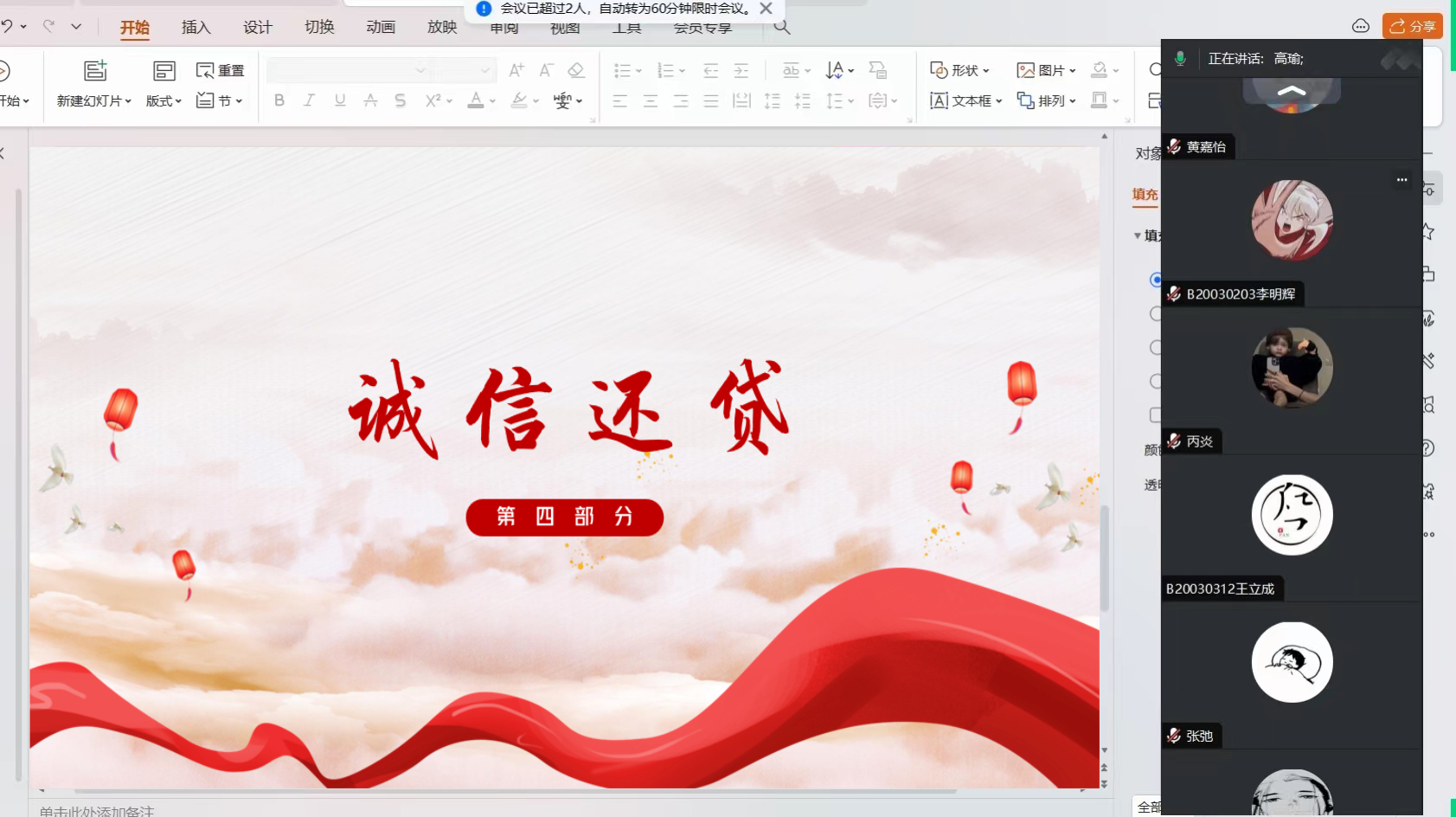The height and width of the screenshot is (817, 1456).
Task: Click the add notes field below slide
Action: coord(97,810)
